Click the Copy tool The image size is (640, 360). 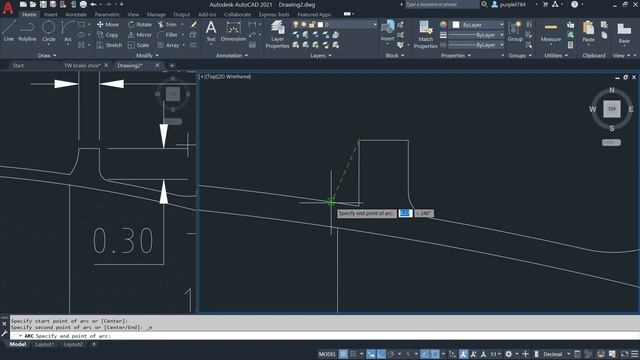pos(108,35)
